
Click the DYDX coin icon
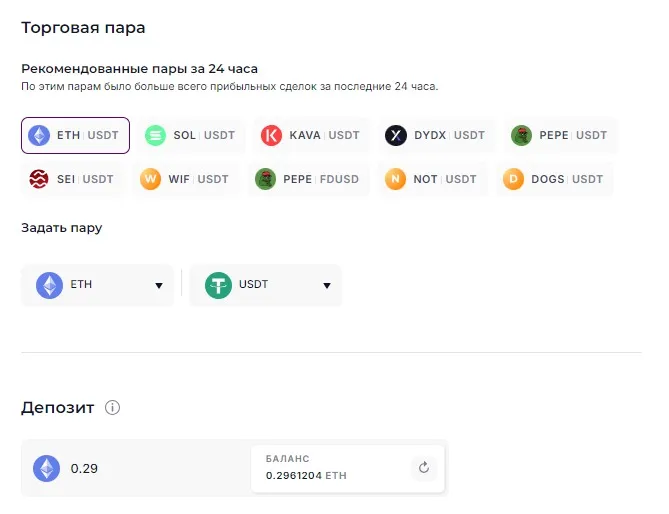(x=395, y=135)
